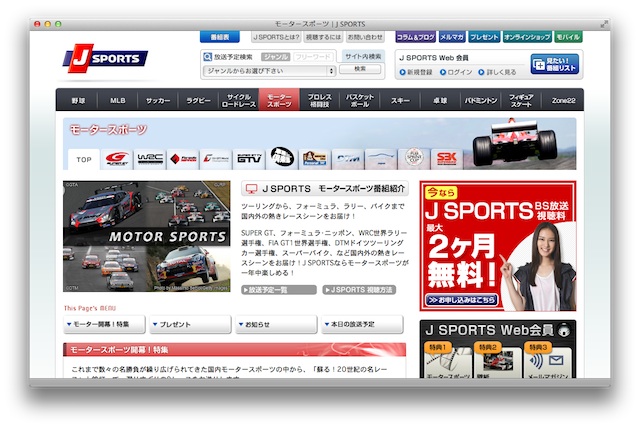Viewport: 640px width, 428px height.
Task: Open the プレゼント top menu button
Action: (x=484, y=37)
